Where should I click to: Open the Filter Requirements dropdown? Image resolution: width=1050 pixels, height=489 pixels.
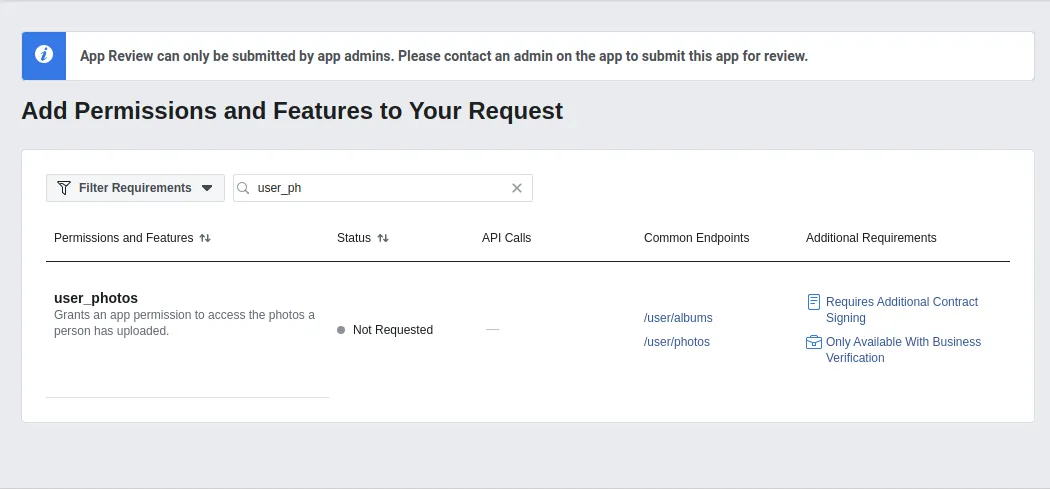135,188
